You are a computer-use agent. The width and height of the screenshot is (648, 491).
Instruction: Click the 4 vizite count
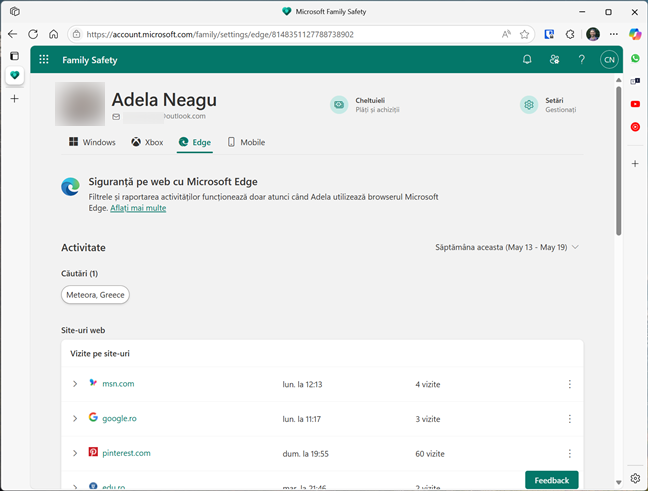428,384
